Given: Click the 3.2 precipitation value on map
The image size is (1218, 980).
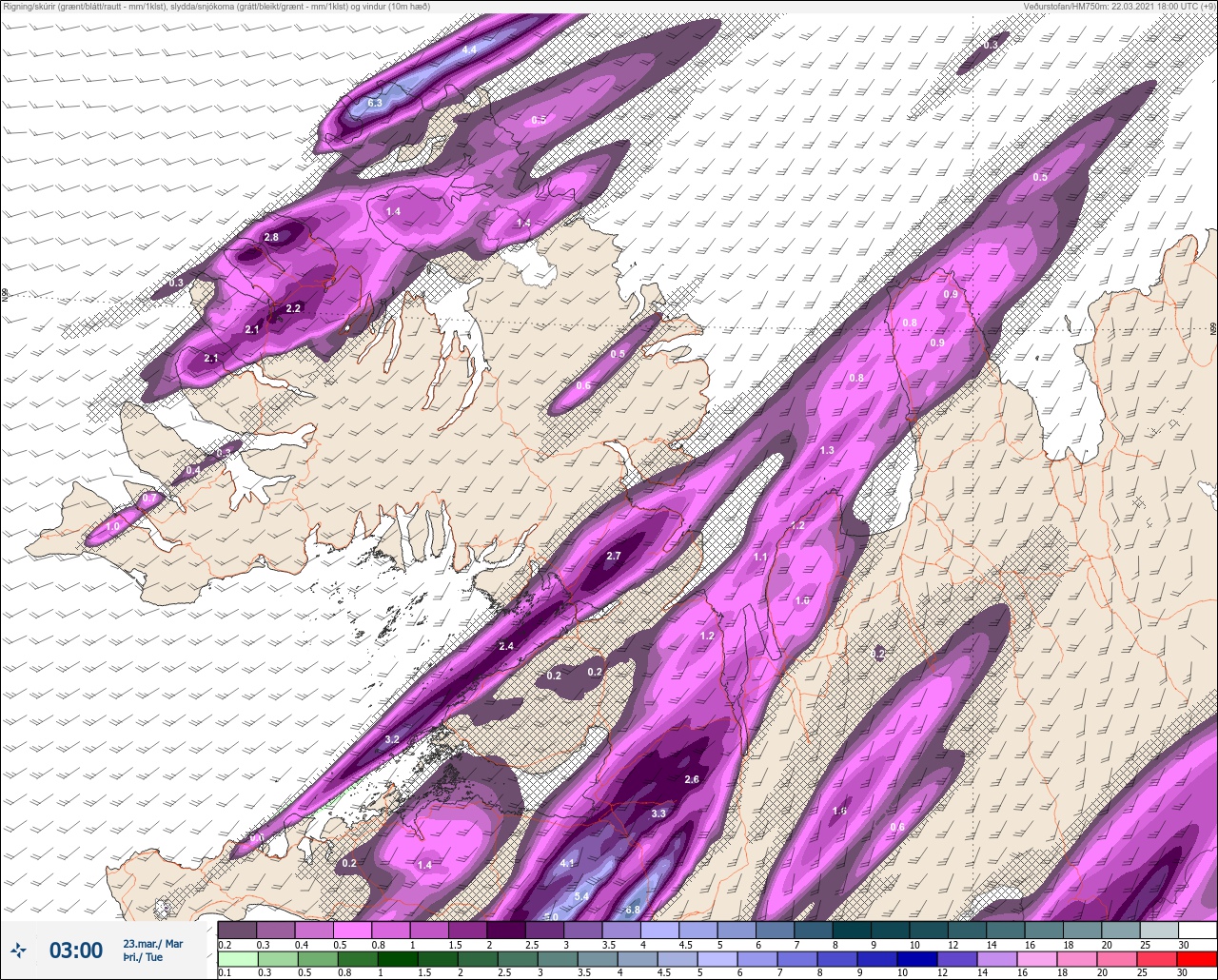Looking at the screenshot, I should pos(391,739).
